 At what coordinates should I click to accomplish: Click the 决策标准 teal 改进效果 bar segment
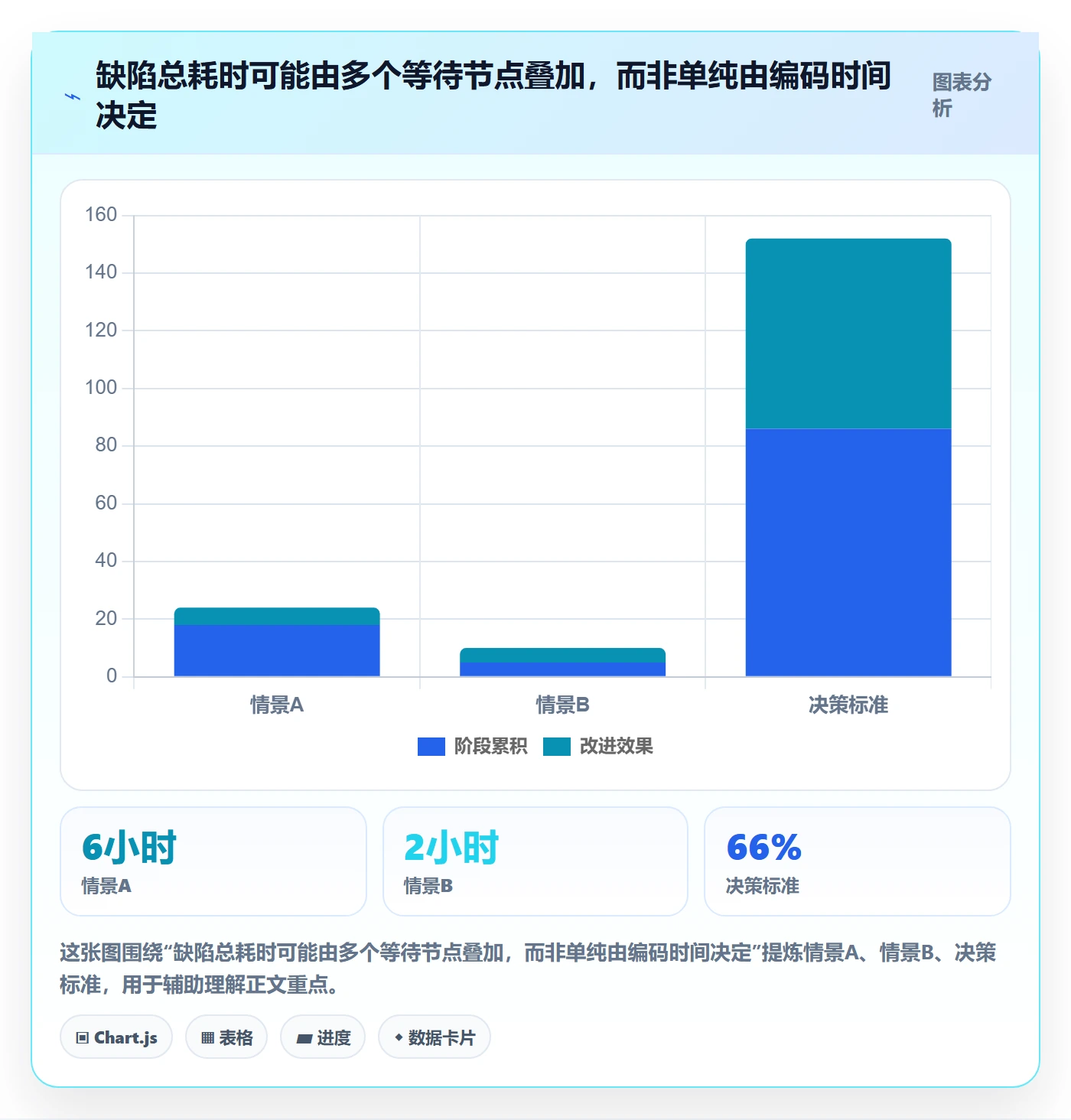(x=848, y=334)
